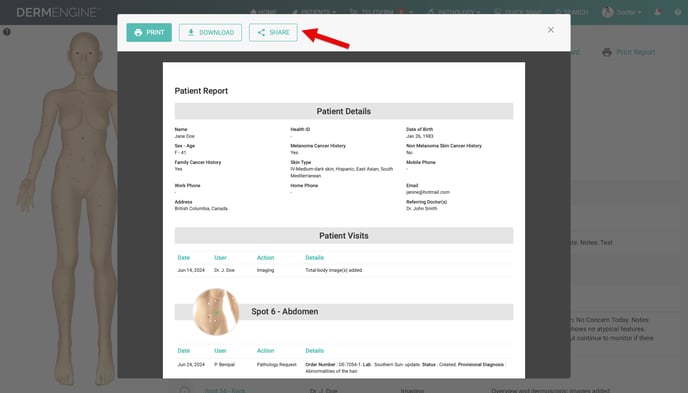The height and width of the screenshot is (393, 688).
Task: Click 'Total-body image(s) added.' details text
Action: point(334,270)
